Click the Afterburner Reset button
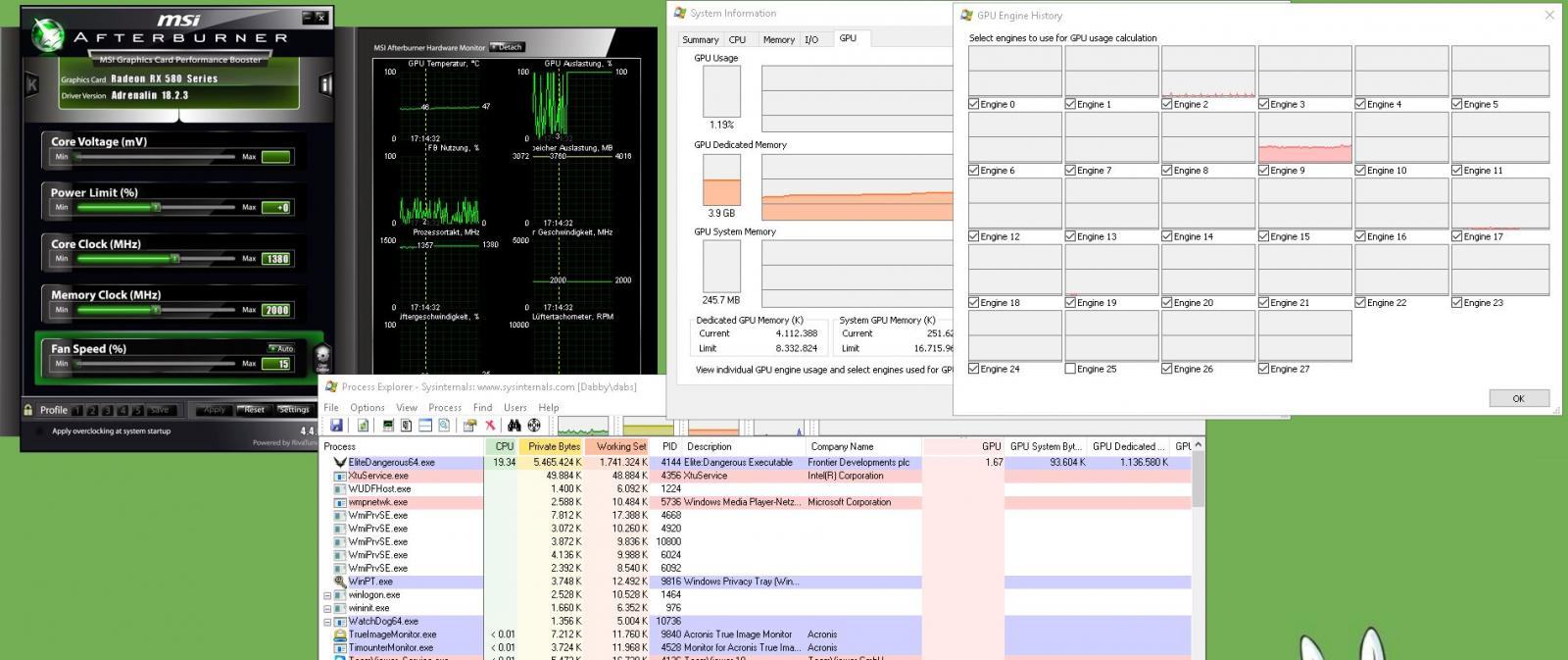 tap(254, 410)
